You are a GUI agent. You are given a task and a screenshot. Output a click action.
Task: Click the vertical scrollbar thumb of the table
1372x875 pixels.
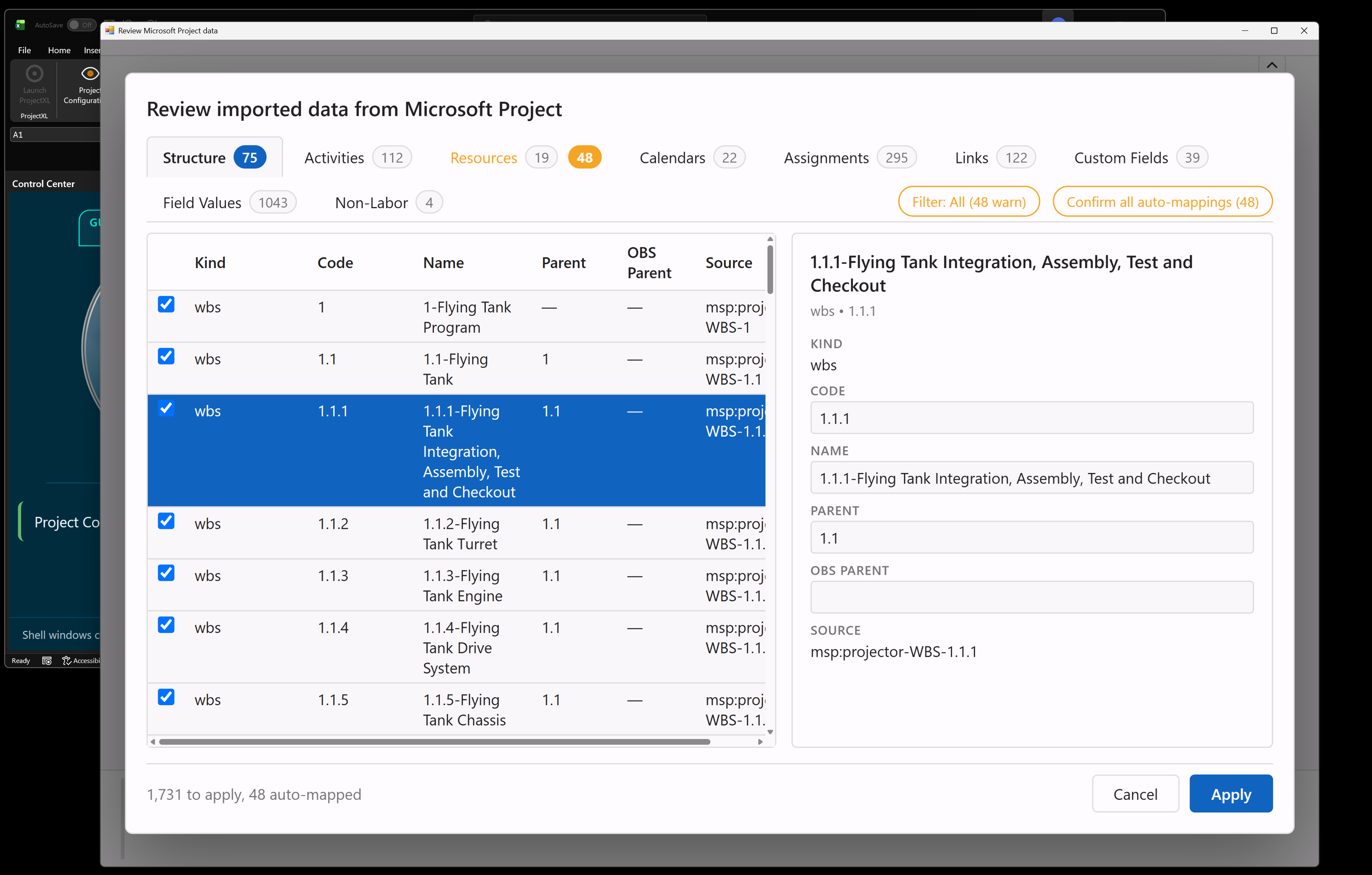[770, 269]
